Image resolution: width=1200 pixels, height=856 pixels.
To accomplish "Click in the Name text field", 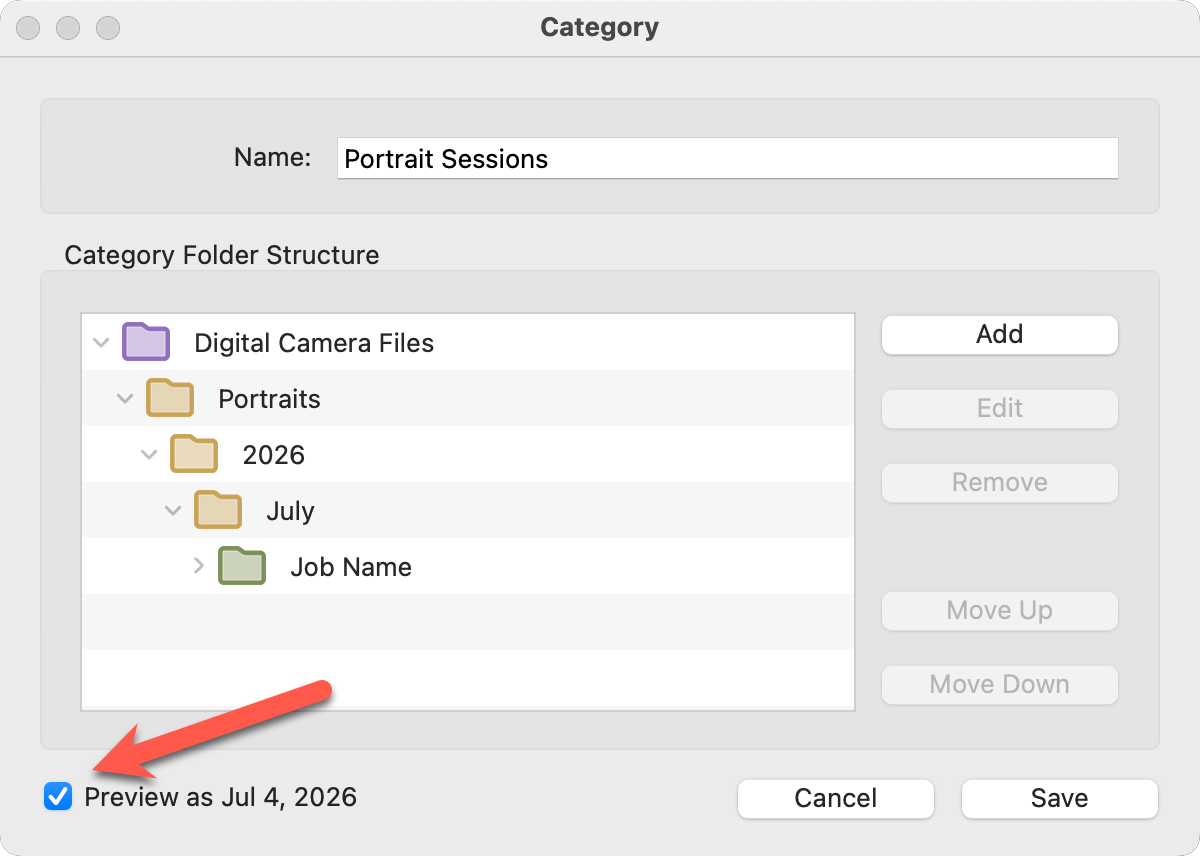I will pyautogui.click(x=727, y=158).
